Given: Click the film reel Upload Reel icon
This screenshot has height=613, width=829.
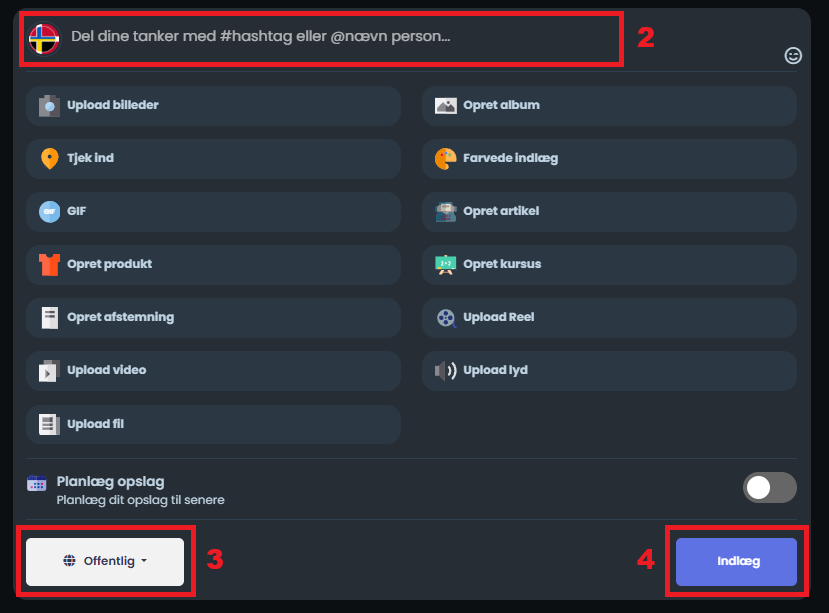Looking at the screenshot, I should pos(446,318).
